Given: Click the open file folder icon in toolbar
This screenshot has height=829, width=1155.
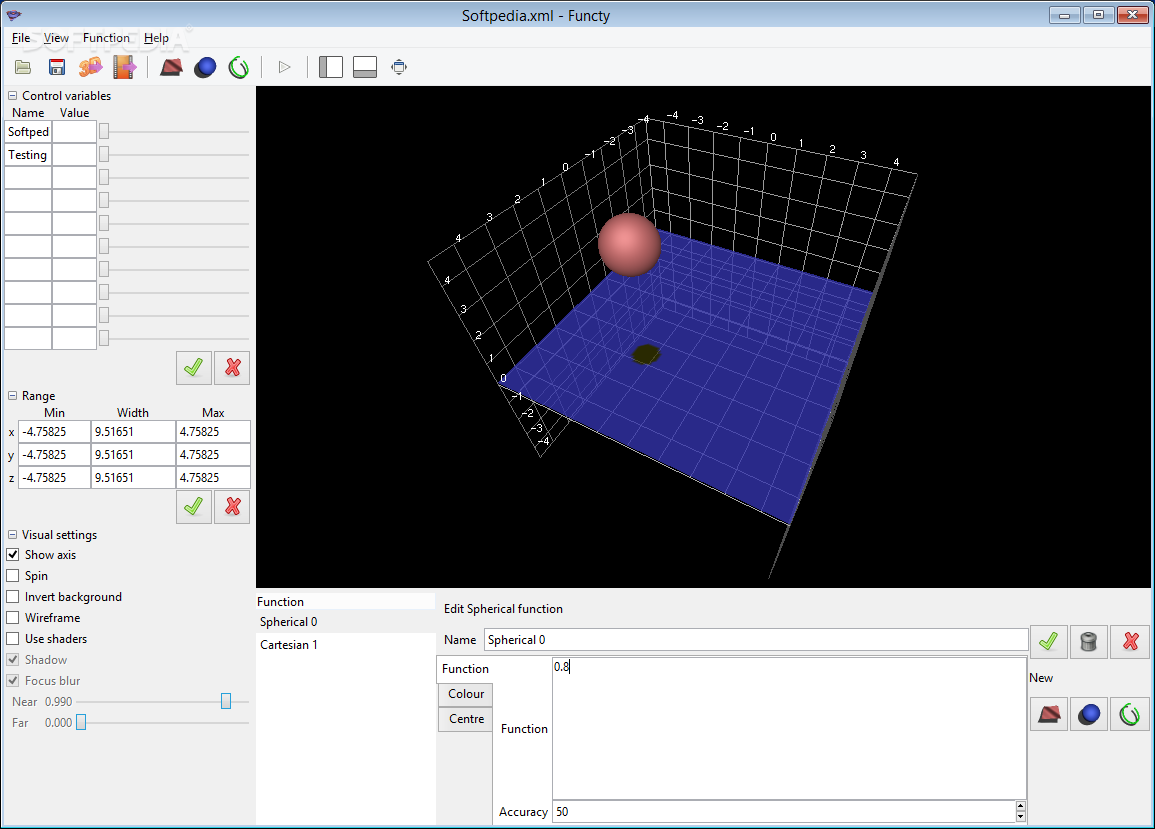Looking at the screenshot, I should (x=23, y=67).
